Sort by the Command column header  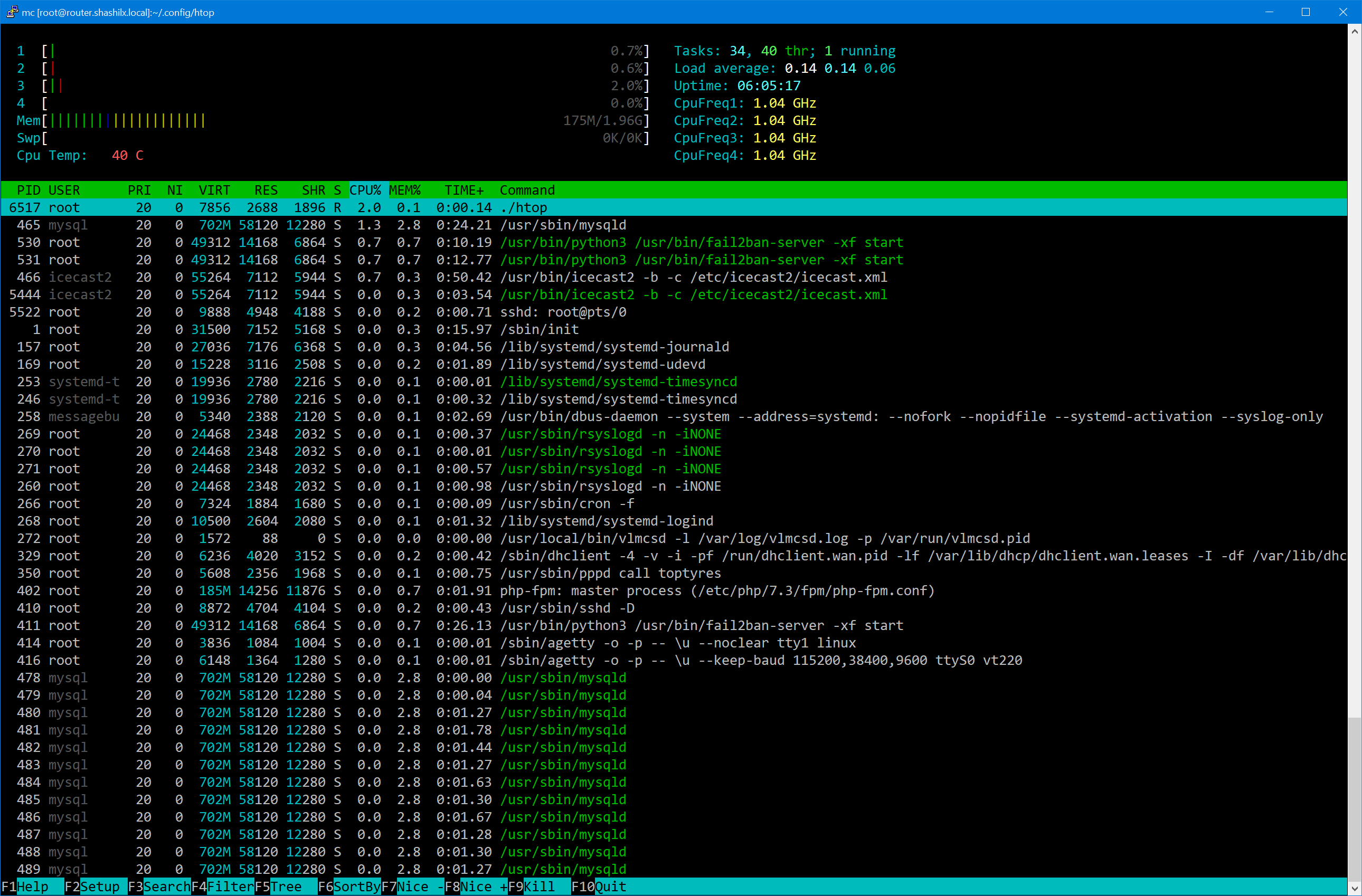pyautogui.click(x=527, y=190)
